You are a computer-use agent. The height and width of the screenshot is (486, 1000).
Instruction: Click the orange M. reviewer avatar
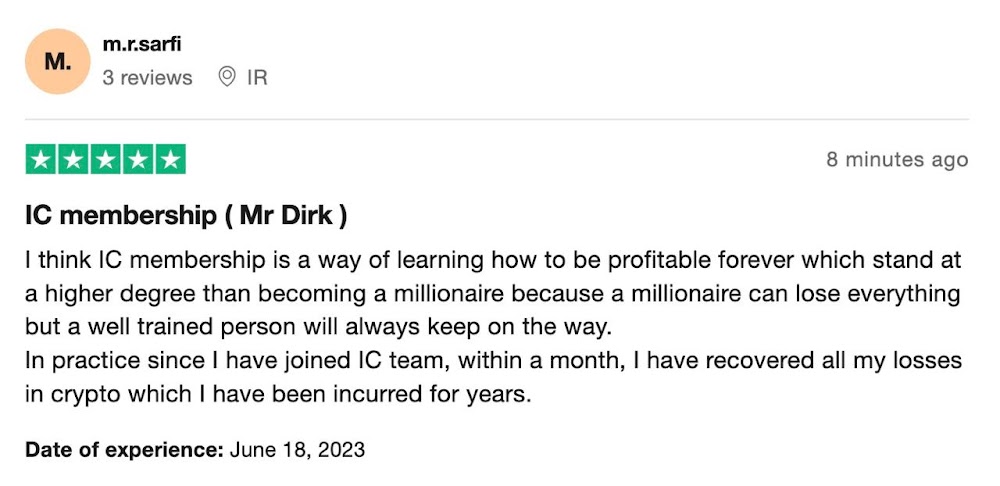click(x=58, y=62)
